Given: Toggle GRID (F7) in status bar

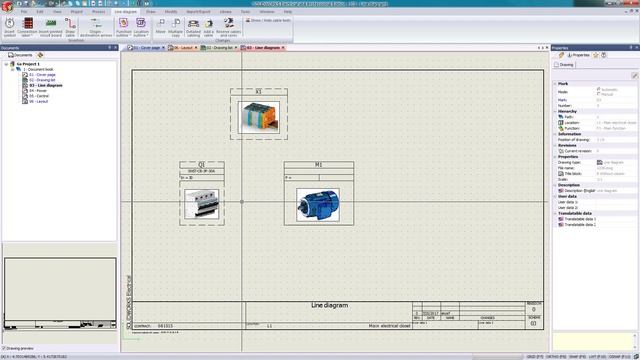Looking at the screenshot, I should click(534, 357).
